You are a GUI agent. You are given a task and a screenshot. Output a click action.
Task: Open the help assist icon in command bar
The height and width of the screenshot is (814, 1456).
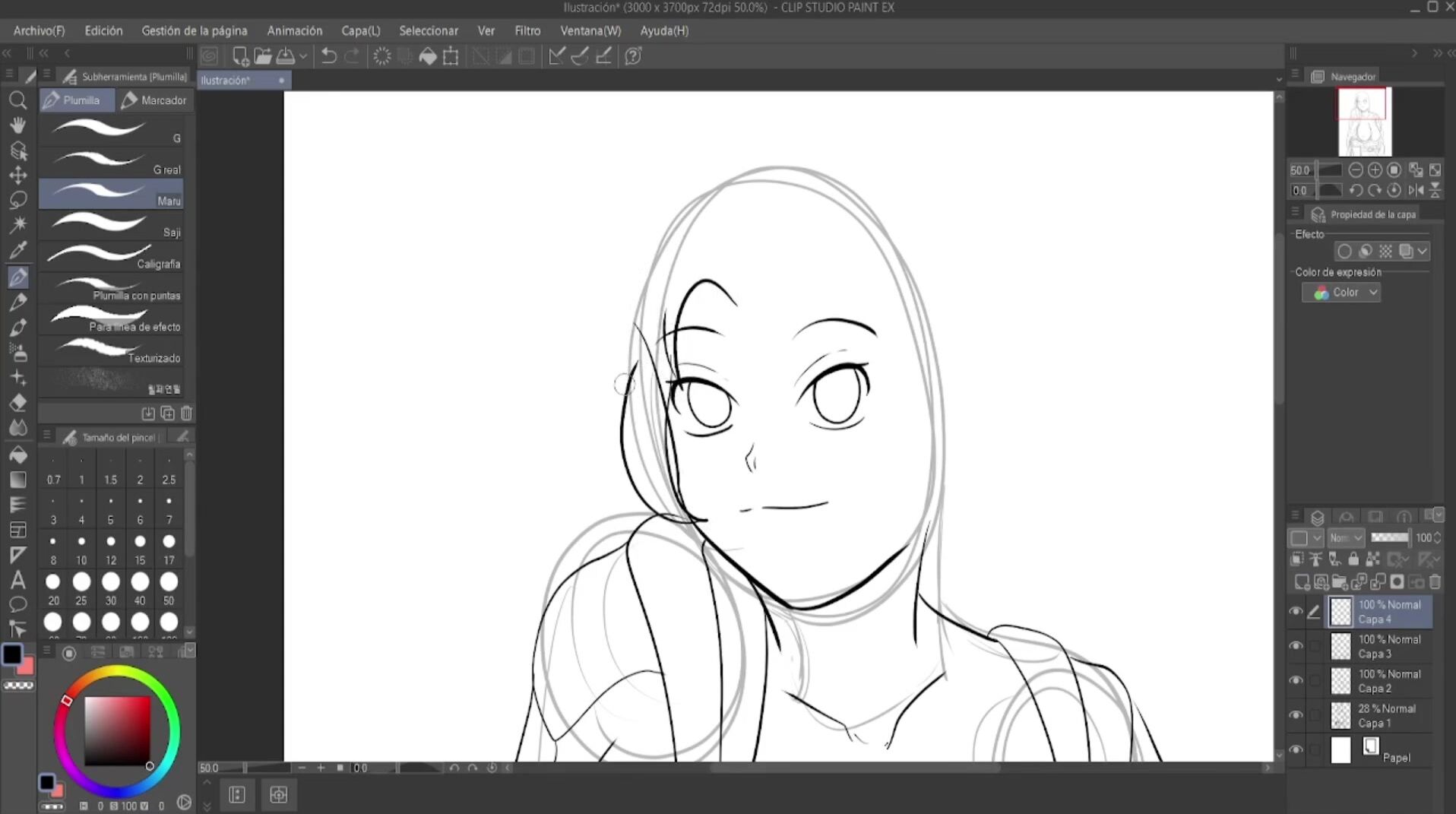pyautogui.click(x=633, y=56)
